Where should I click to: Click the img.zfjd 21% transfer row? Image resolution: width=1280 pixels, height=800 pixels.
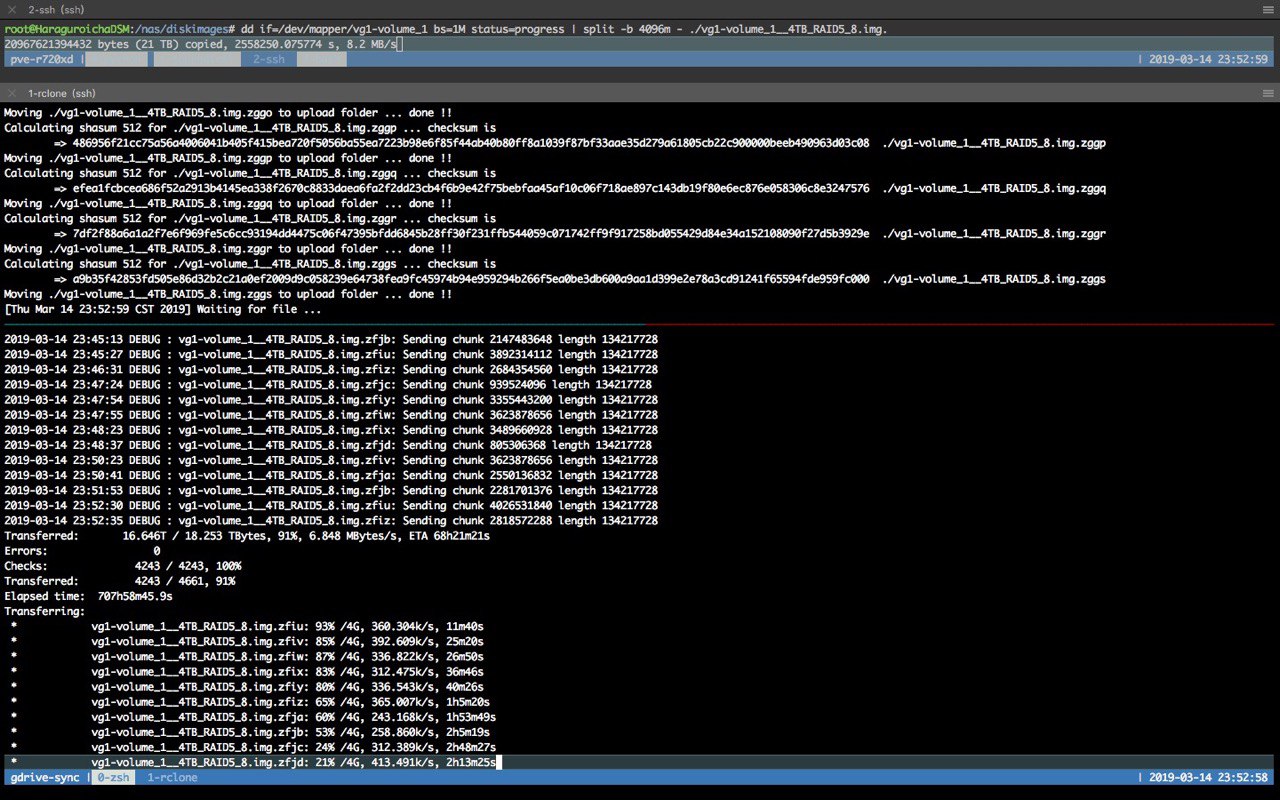[x=253, y=762]
